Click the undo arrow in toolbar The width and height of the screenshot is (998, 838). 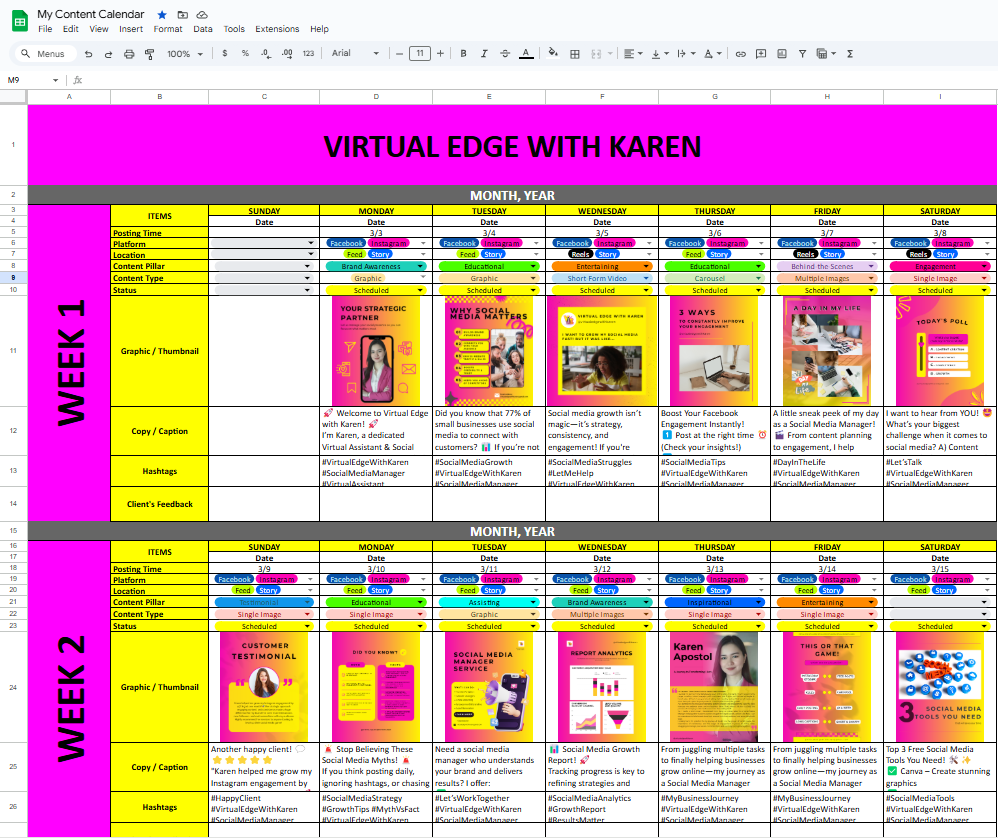point(88,54)
